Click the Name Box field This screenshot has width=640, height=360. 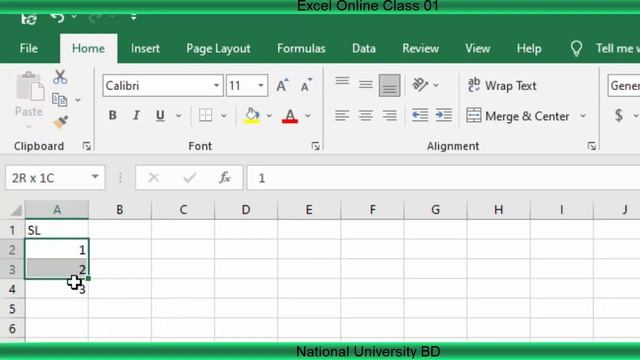point(48,178)
